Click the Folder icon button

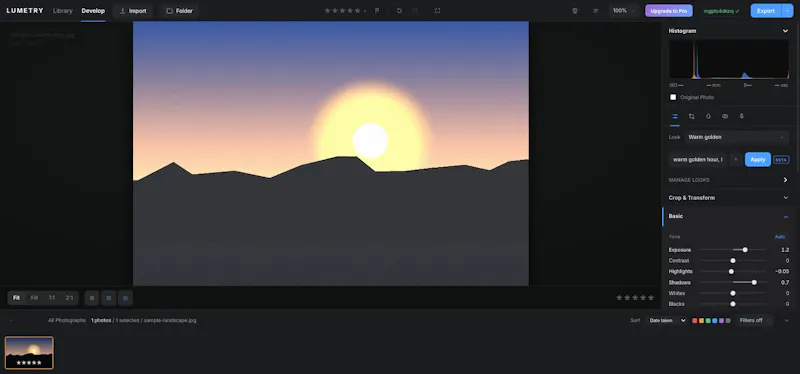pyautogui.click(x=170, y=11)
